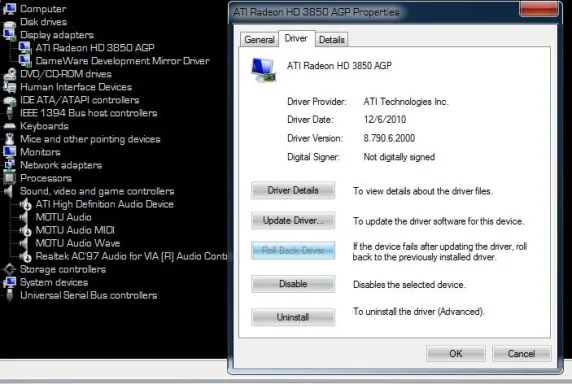Close the ATI Radeon Properties window
The width and height of the screenshot is (572, 384).
pos(538,9)
